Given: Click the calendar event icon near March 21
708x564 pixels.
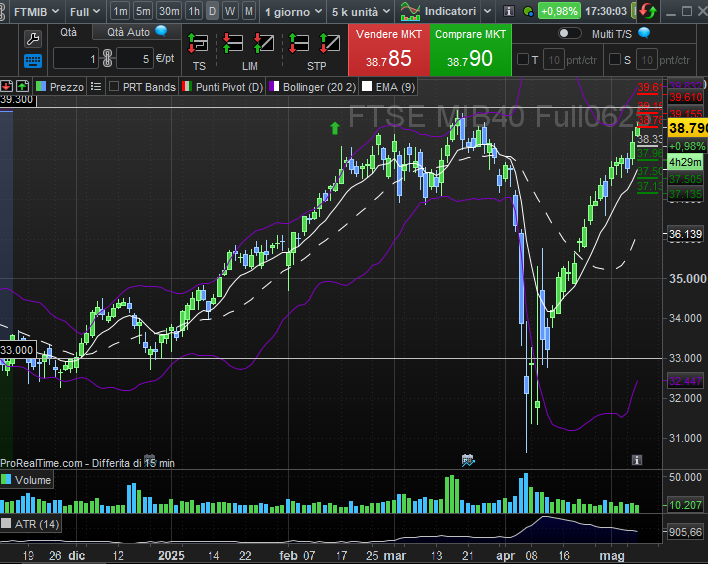Looking at the screenshot, I should [468, 460].
